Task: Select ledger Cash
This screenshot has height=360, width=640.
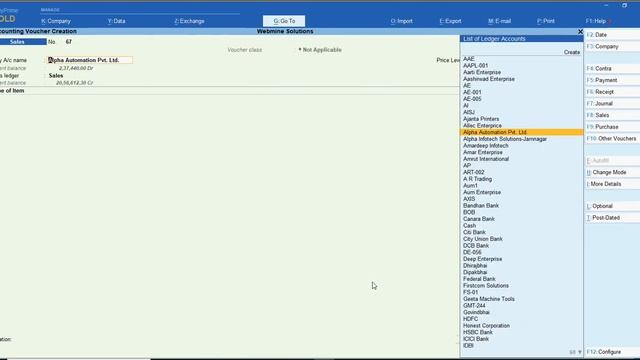Action: (469, 226)
